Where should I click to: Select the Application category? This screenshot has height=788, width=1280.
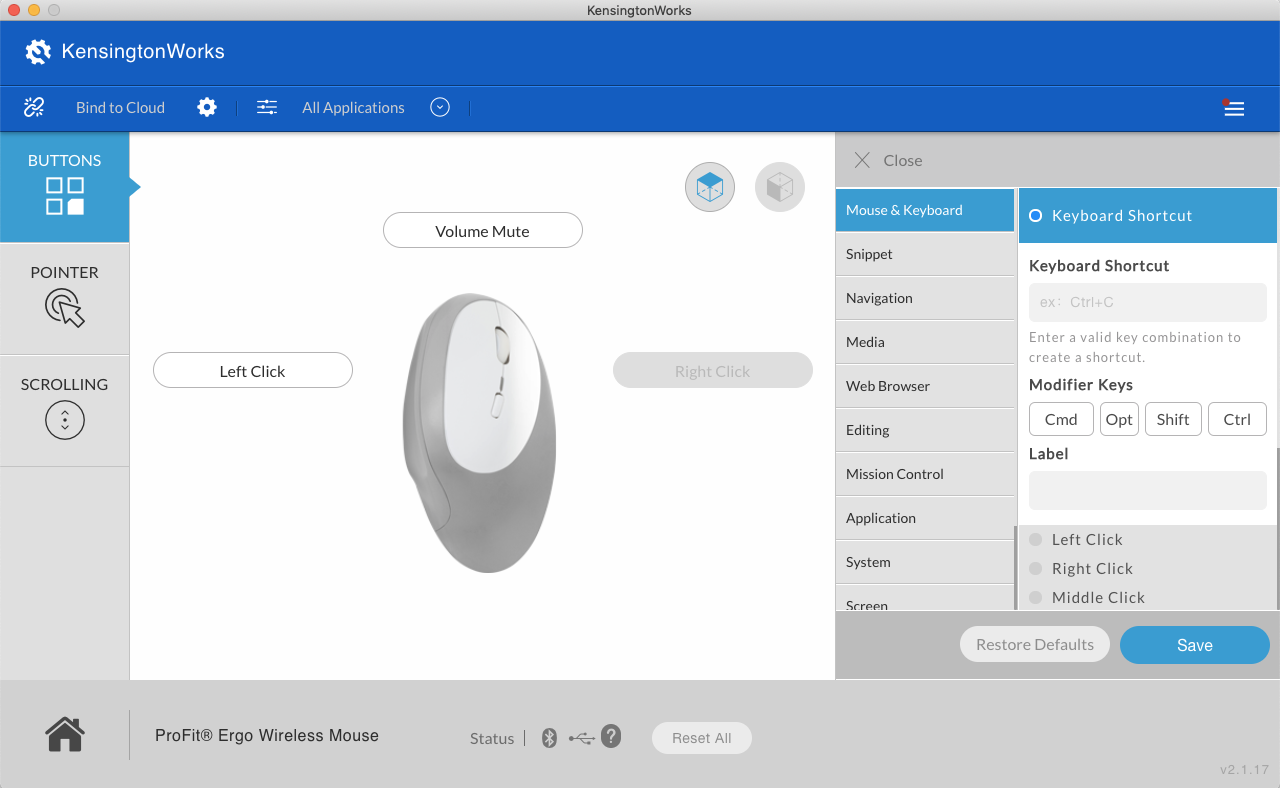[925, 518]
